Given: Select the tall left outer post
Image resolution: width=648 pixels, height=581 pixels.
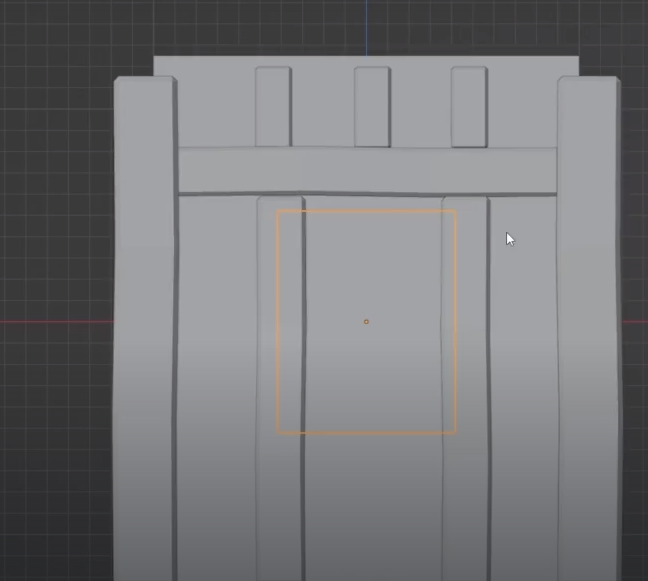Looking at the screenshot, I should (x=145, y=329).
